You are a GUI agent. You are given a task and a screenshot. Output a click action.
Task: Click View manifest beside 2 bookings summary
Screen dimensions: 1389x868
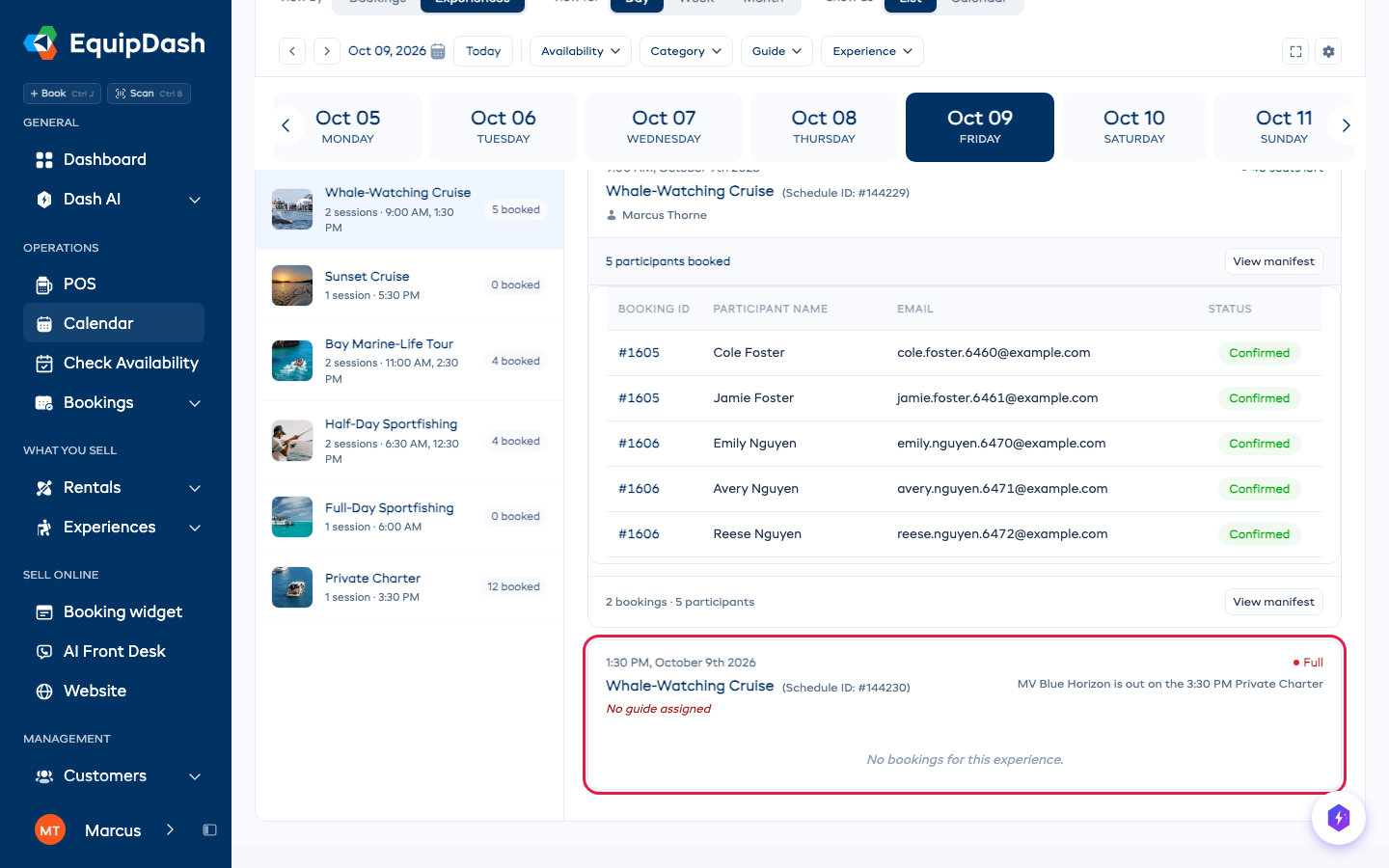[x=1273, y=602]
